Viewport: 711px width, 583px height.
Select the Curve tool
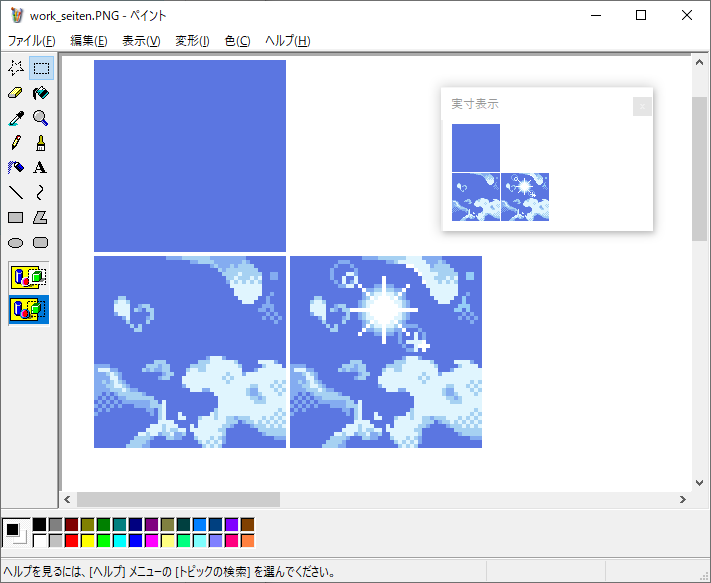pos(40,193)
